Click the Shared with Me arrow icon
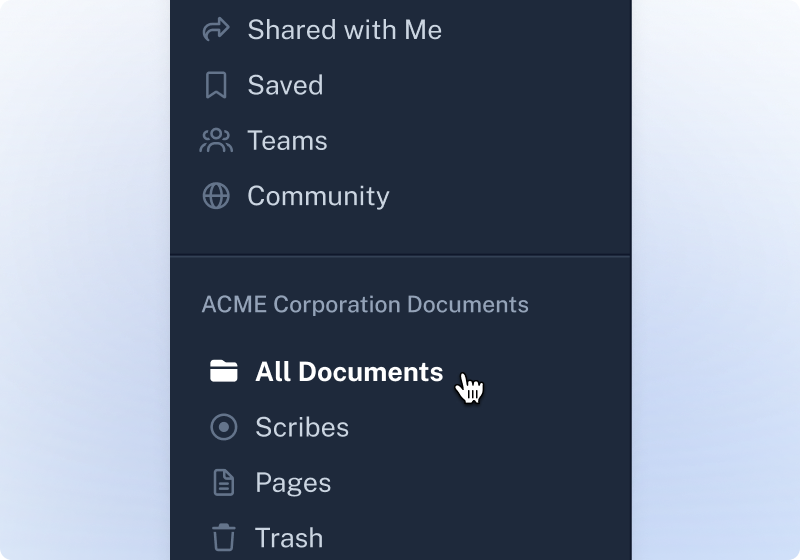The height and width of the screenshot is (560, 800). point(216,29)
